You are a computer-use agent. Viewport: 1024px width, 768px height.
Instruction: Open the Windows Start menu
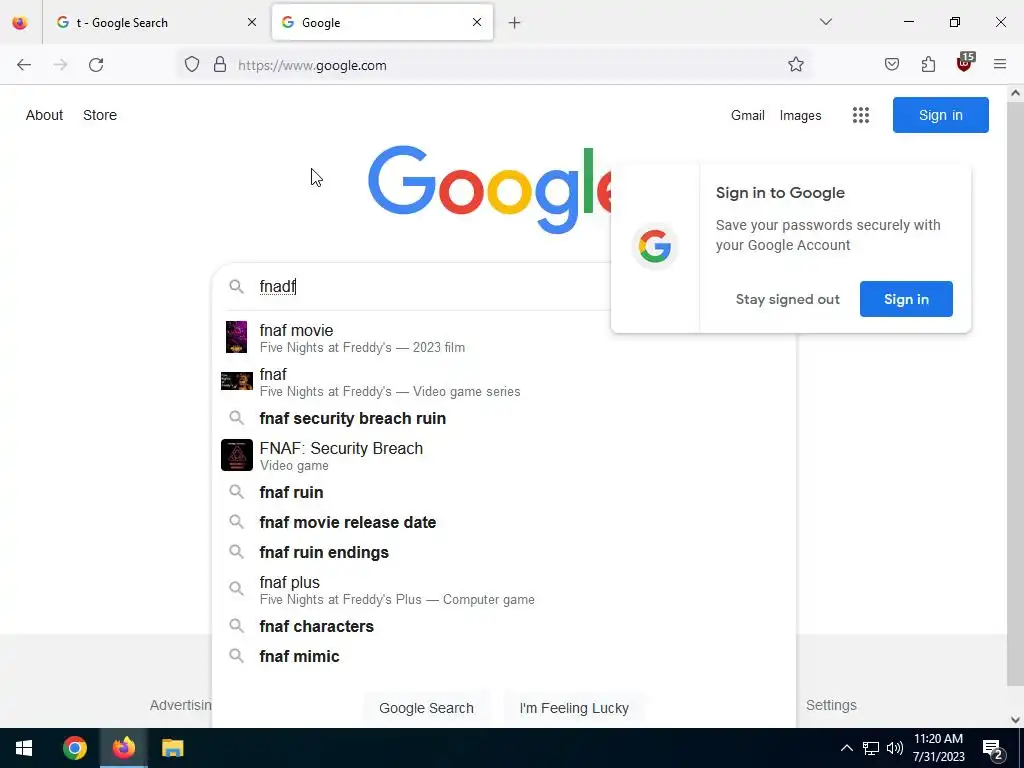24,748
